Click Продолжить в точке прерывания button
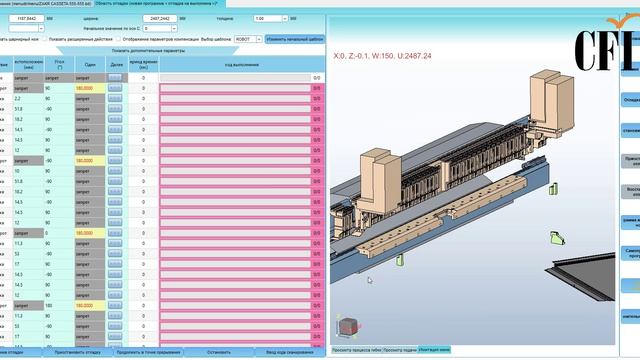The height and width of the screenshot is (360, 640). pos(149,352)
